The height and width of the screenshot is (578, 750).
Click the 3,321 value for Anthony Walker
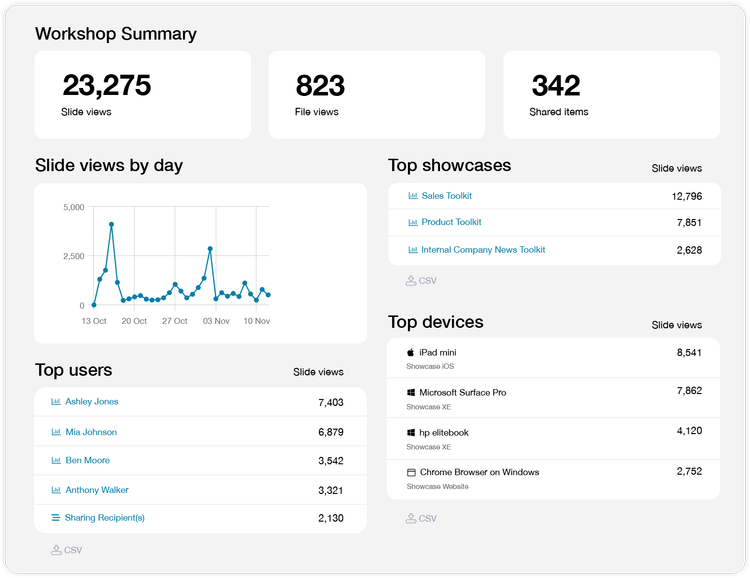tap(331, 490)
